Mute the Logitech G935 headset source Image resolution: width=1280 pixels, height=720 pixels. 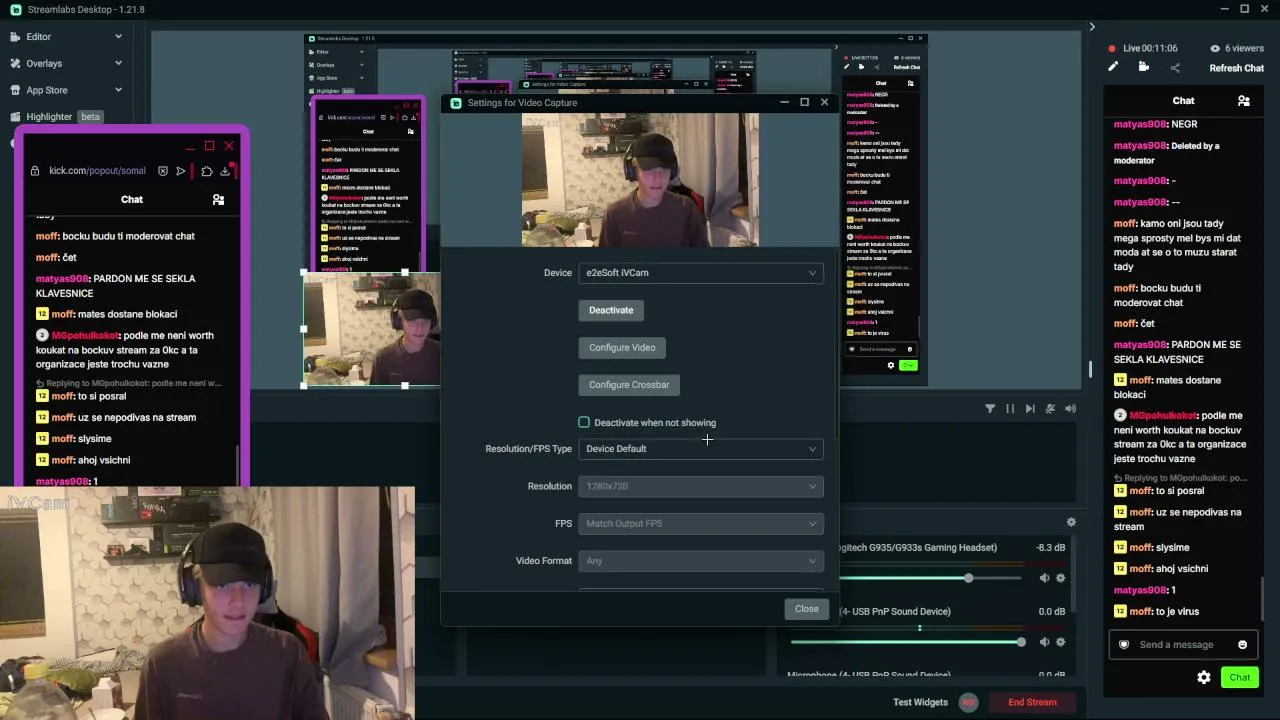1045,578
